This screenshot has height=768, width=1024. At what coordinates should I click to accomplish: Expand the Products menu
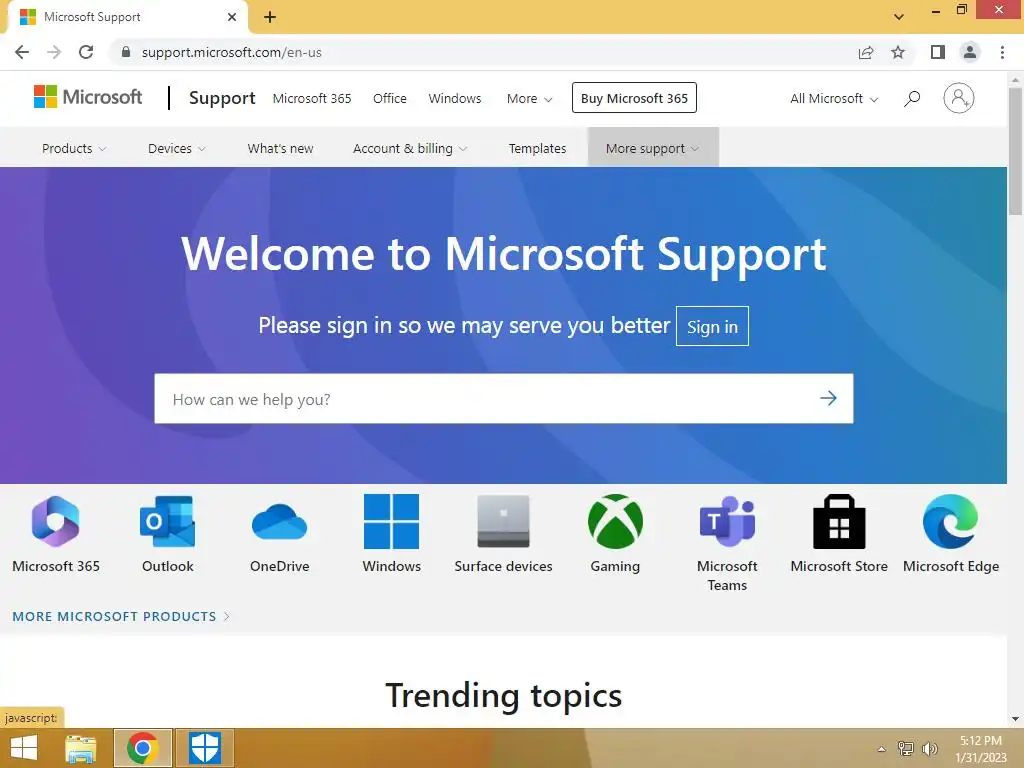point(74,148)
